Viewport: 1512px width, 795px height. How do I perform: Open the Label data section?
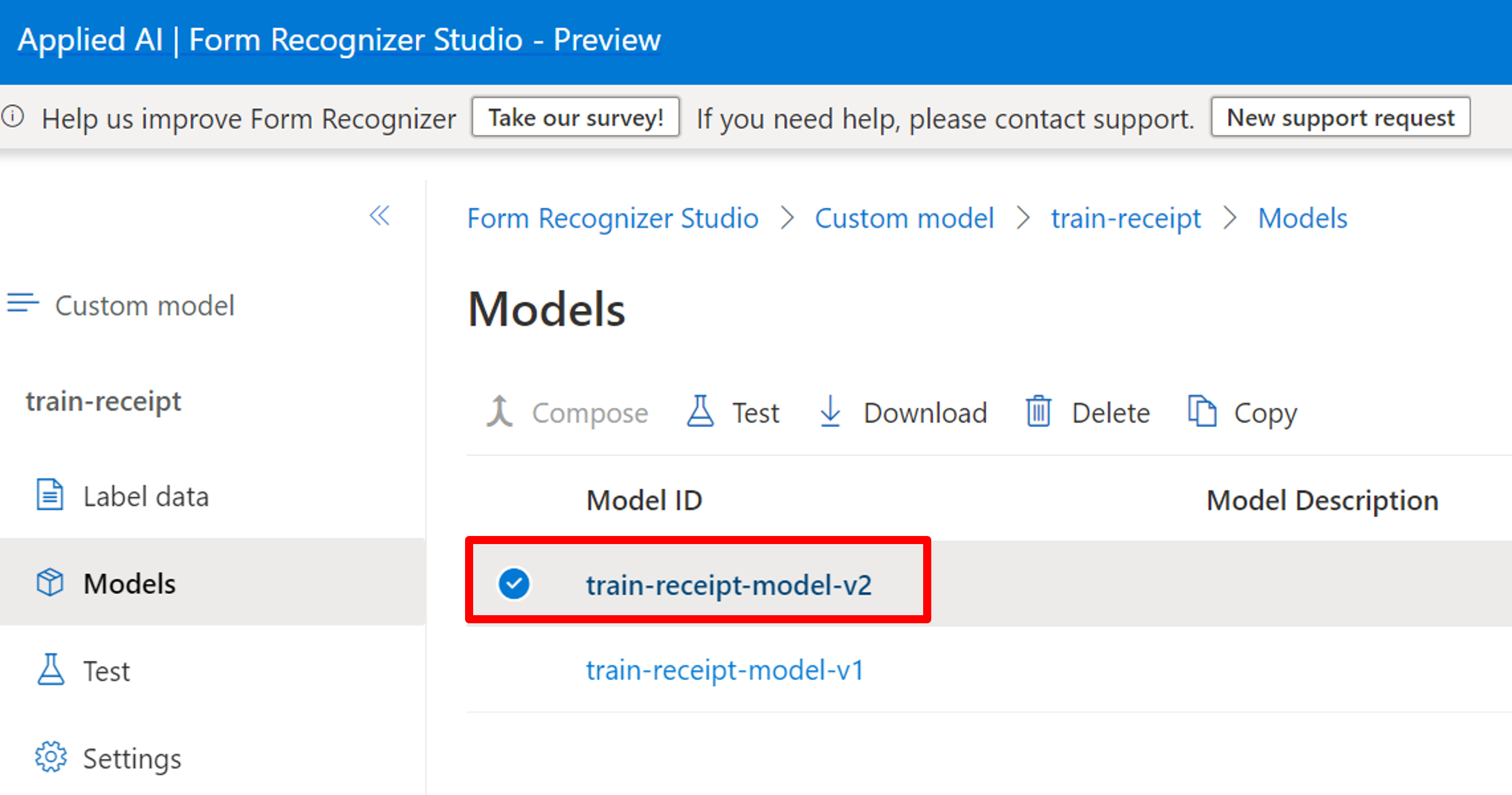click(146, 495)
